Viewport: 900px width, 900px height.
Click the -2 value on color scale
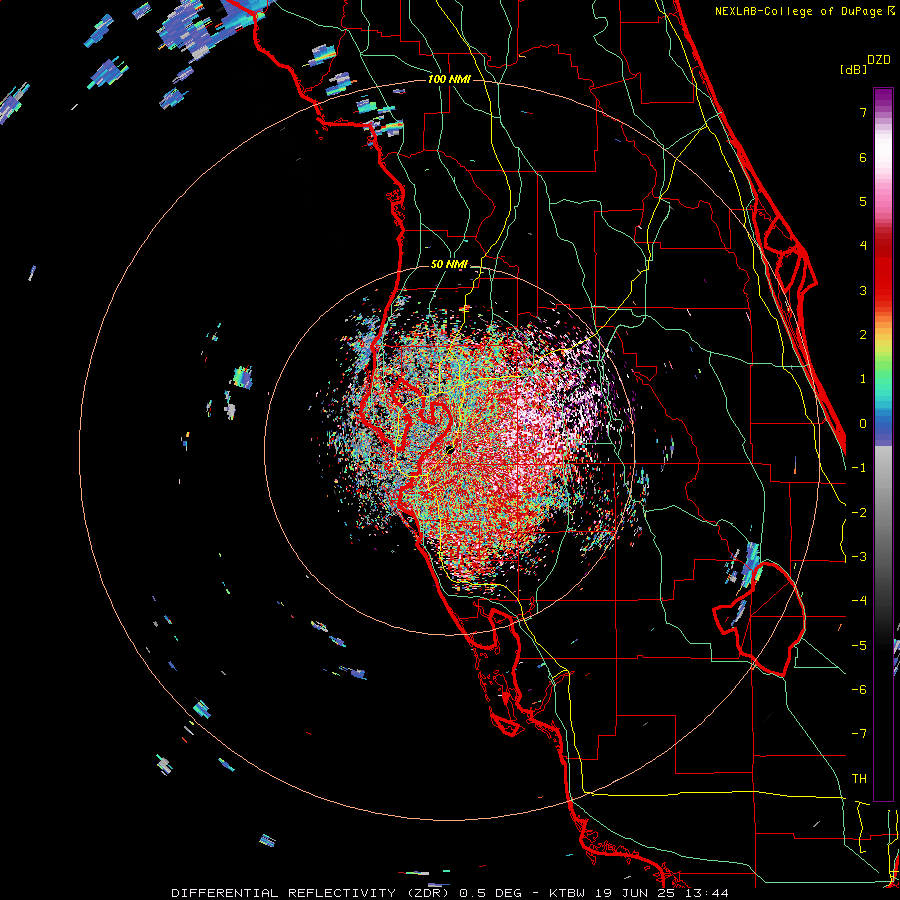pyautogui.click(x=859, y=513)
